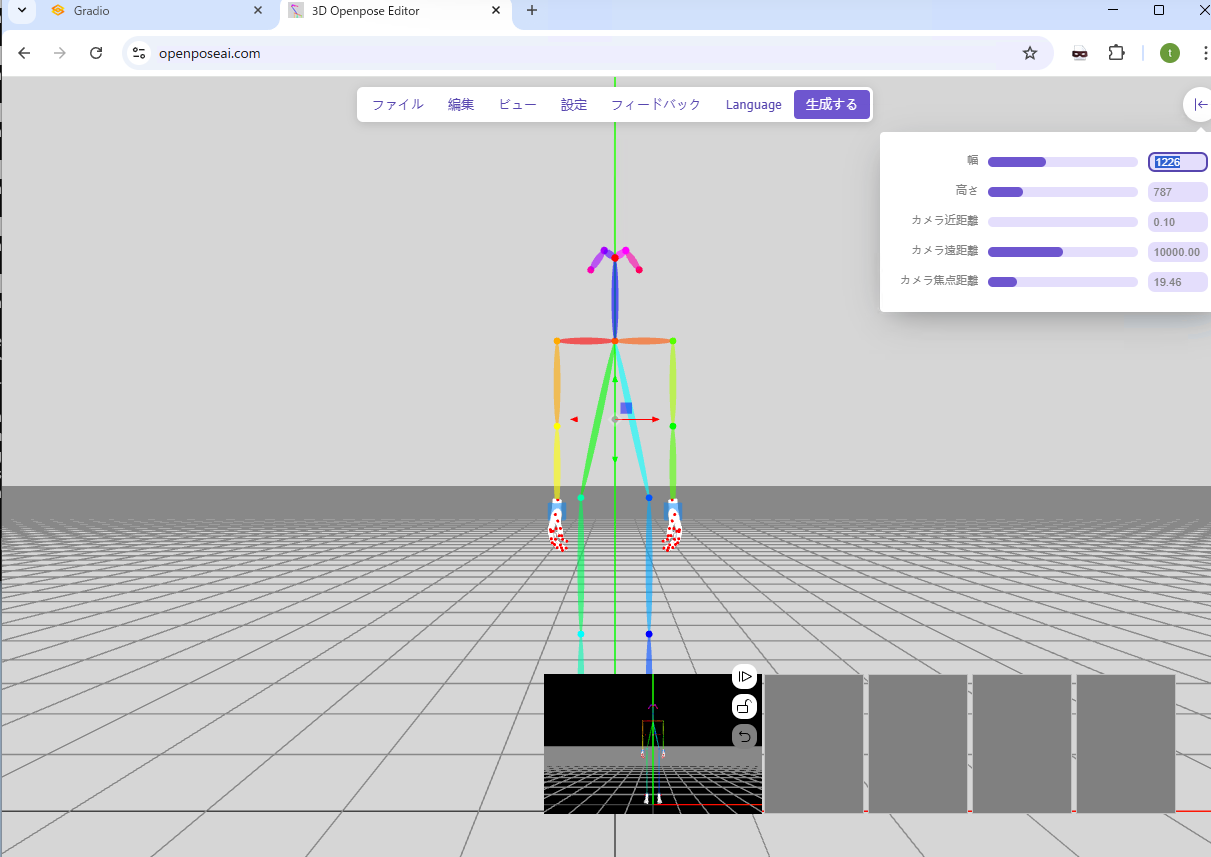Open the フィードバック menu
The height and width of the screenshot is (857, 1211).
[656, 104]
